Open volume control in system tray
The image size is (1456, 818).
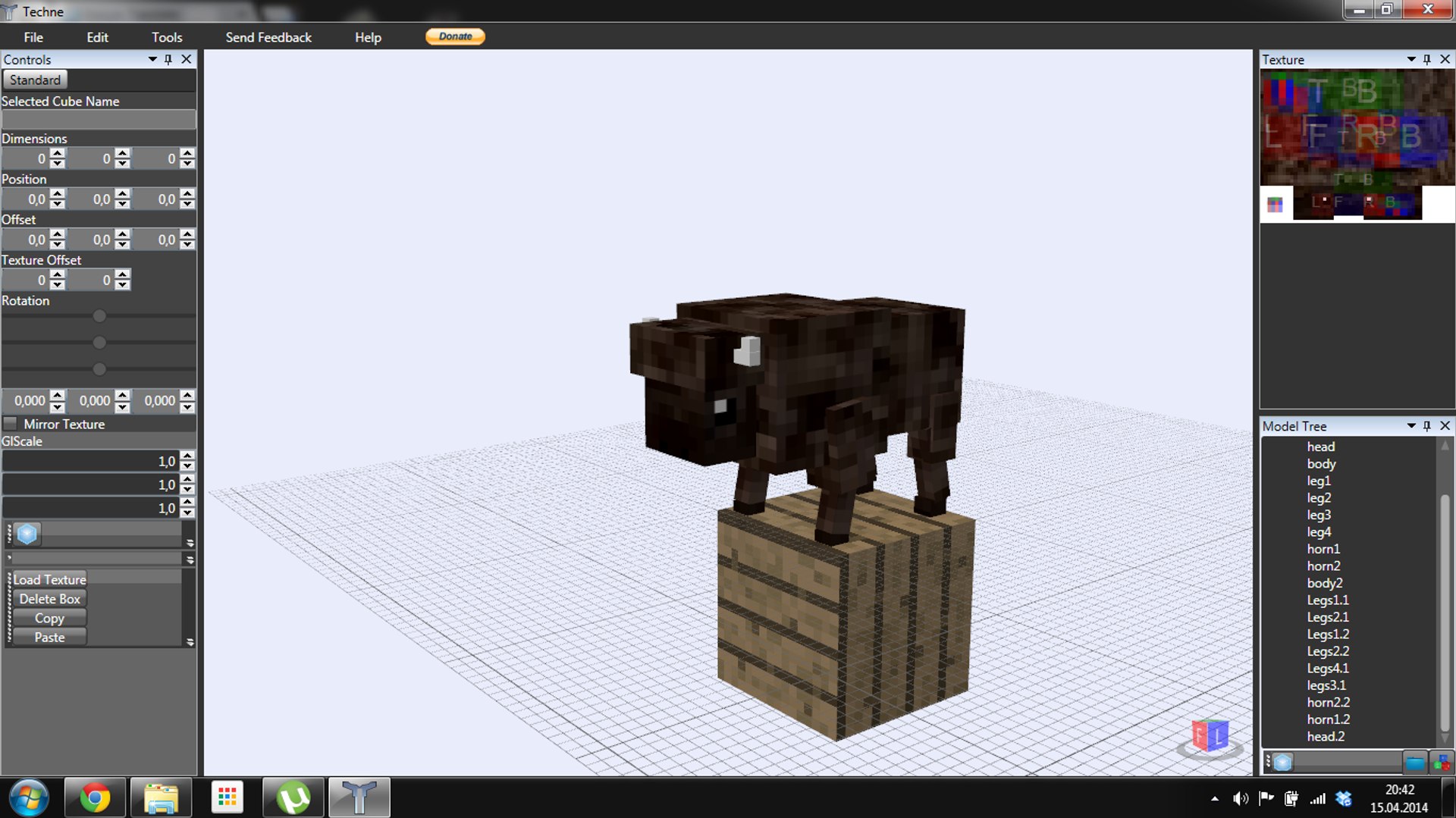point(1241,798)
